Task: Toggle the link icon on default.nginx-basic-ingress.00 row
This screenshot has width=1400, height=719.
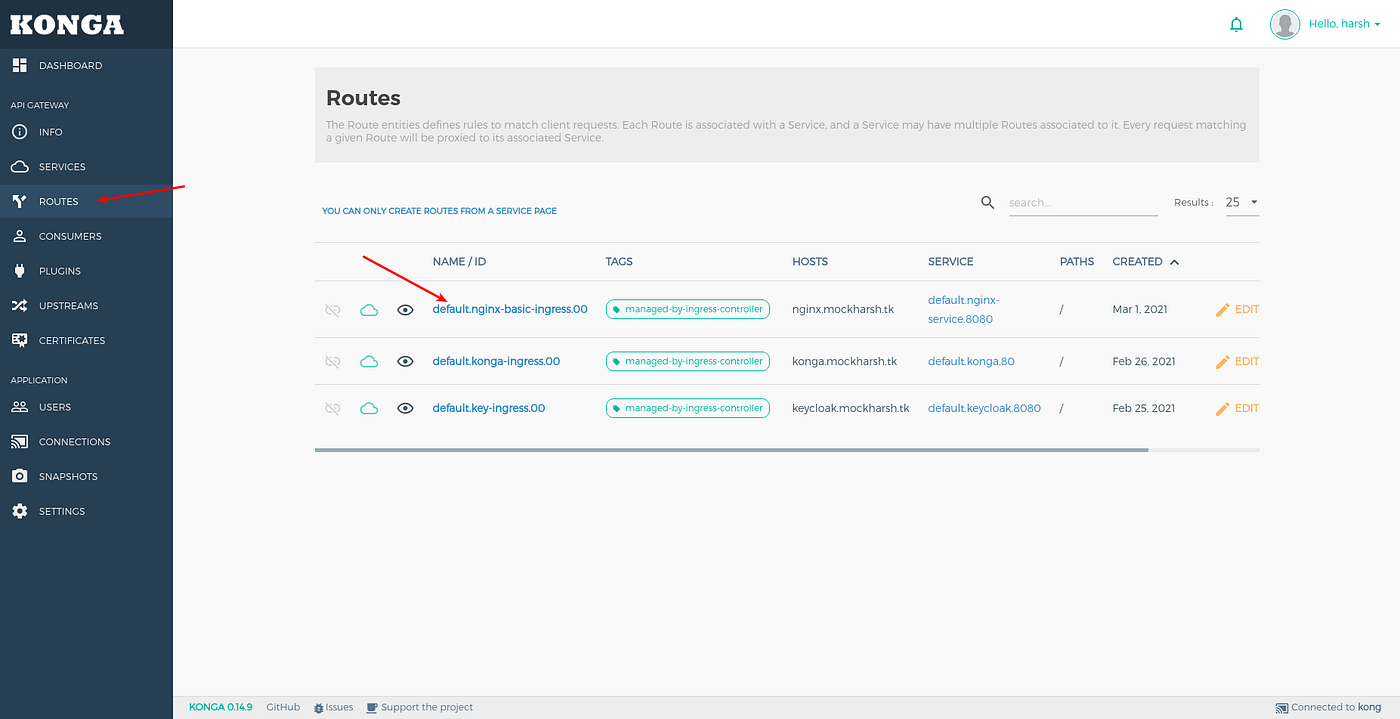Action: (x=332, y=310)
